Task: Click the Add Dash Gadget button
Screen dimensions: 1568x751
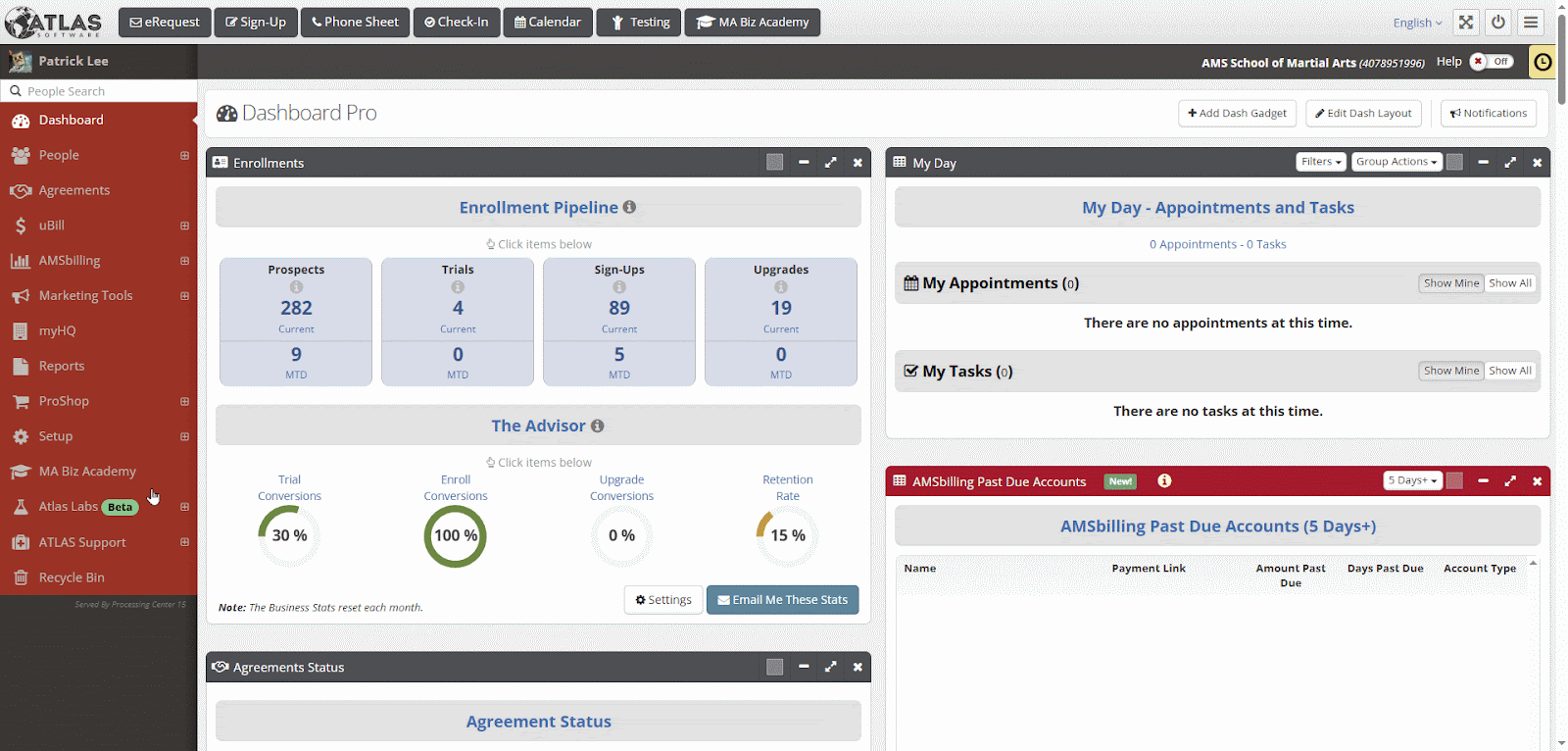Action: (1237, 114)
